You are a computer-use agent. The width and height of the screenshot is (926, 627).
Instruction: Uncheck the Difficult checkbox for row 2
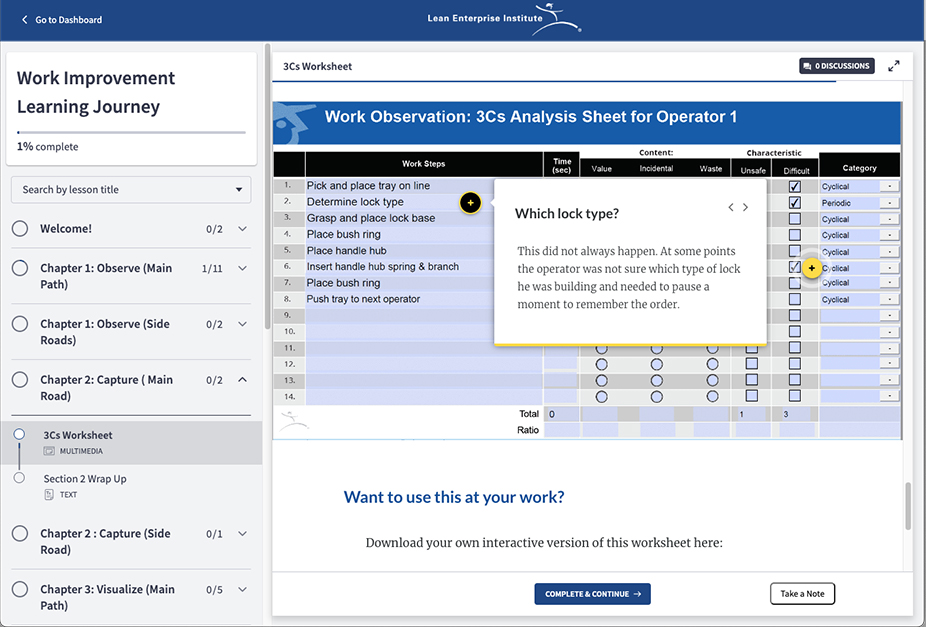click(794, 202)
